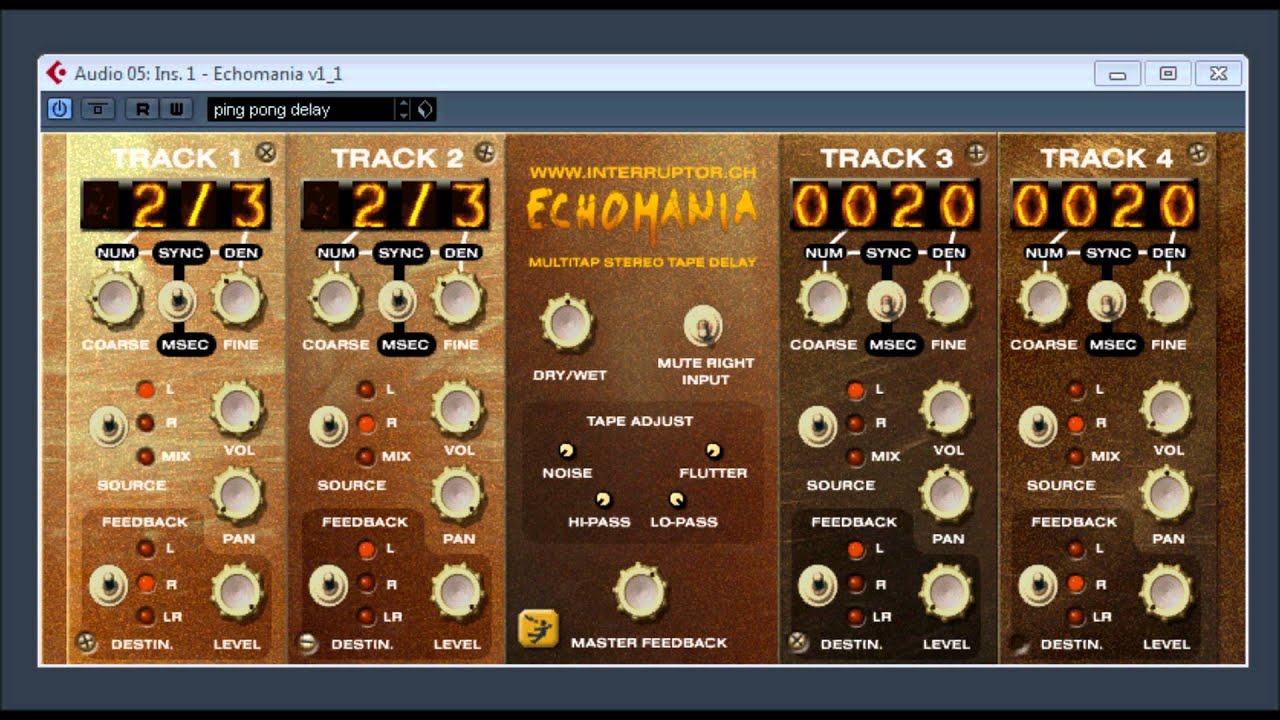
Task: Flip the Track 4 SOURCE selector switch
Action: point(1037,427)
